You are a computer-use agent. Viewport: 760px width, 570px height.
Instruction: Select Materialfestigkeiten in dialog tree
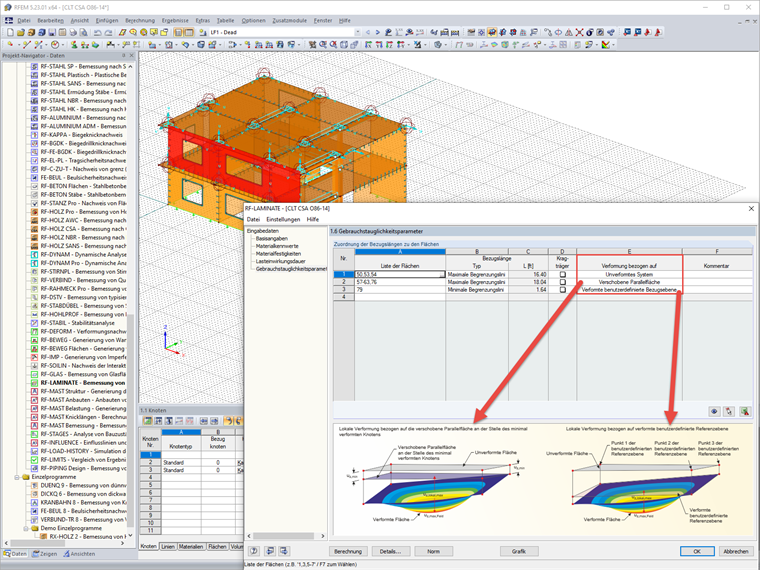click(x=278, y=253)
